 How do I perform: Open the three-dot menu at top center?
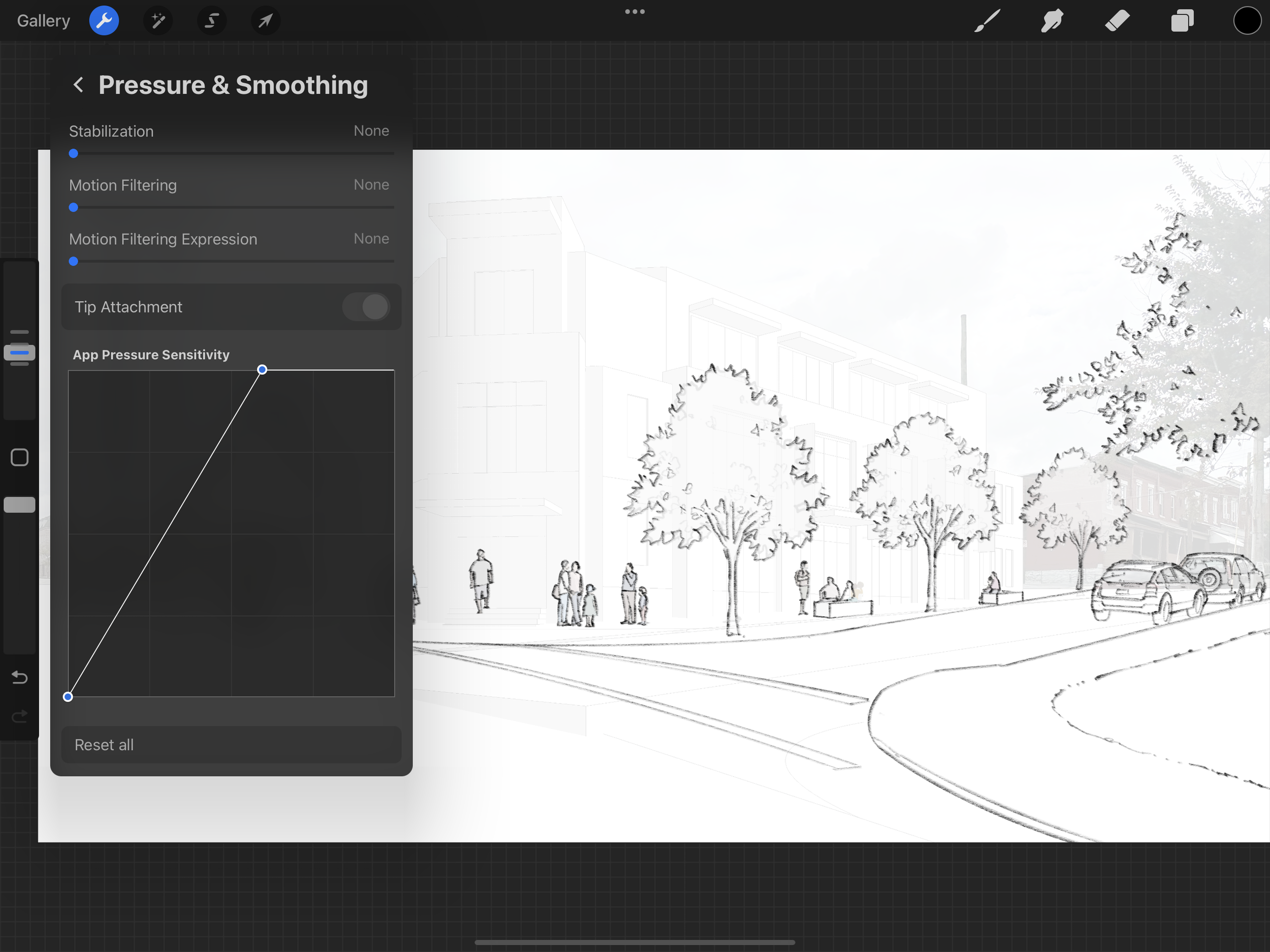coord(634,12)
